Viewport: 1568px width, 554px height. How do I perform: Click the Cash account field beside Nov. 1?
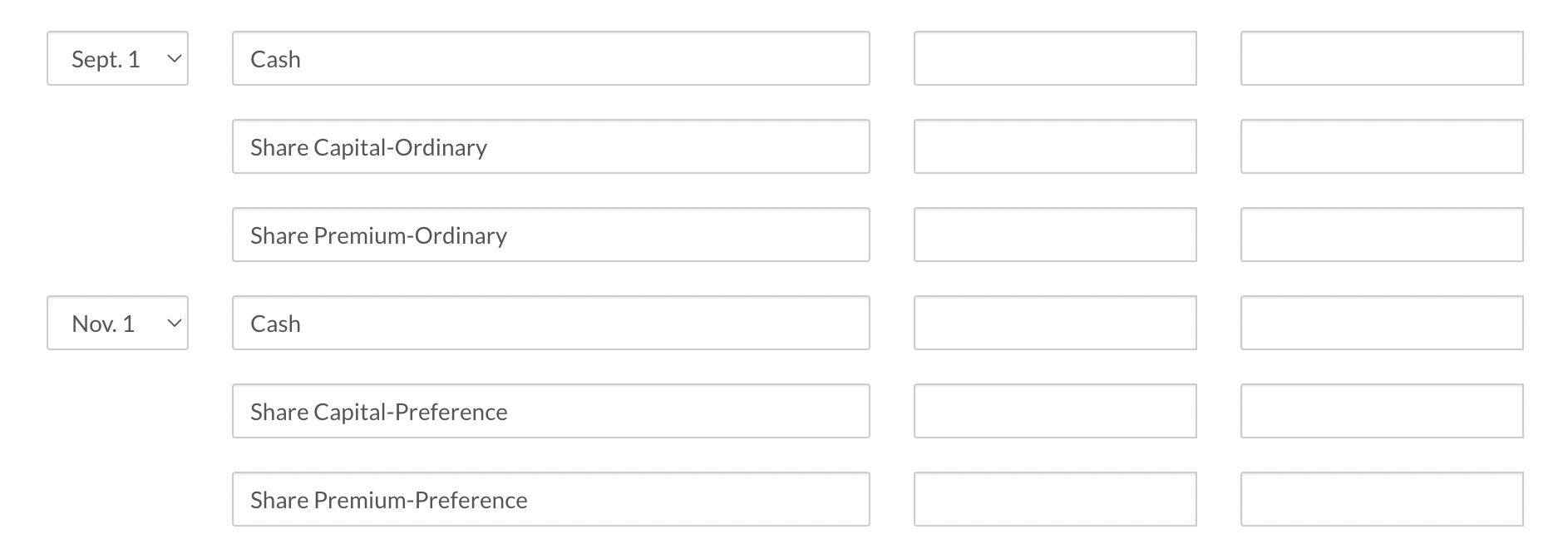point(550,323)
